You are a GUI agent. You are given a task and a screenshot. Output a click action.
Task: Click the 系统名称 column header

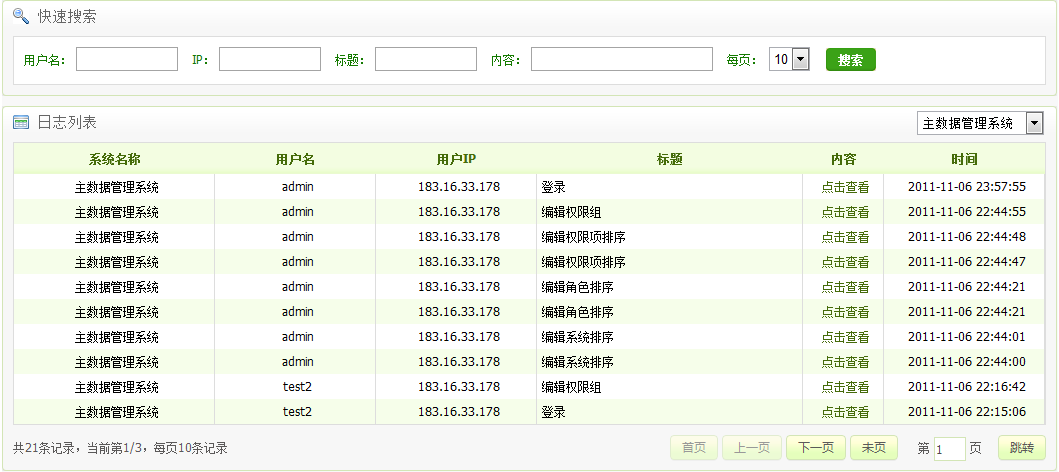[x=115, y=159]
